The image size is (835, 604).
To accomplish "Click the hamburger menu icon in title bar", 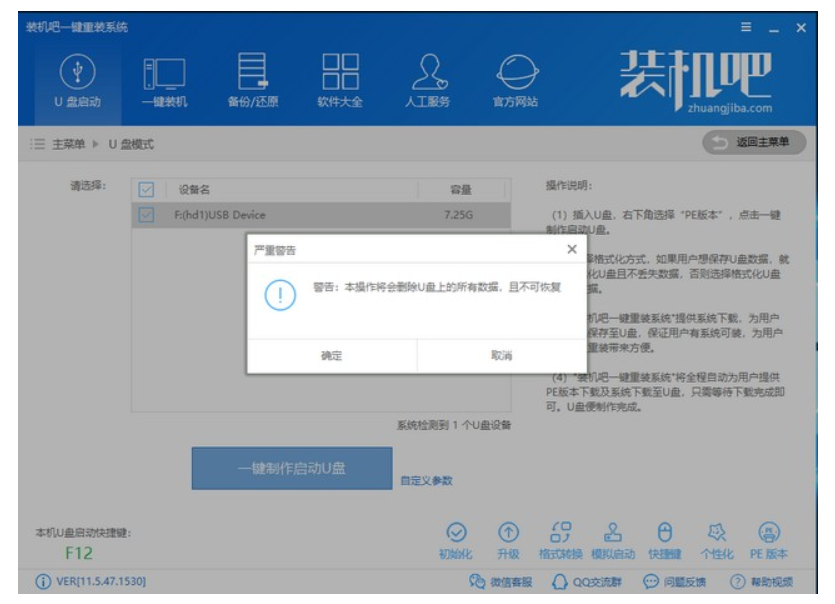I will 746,27.
